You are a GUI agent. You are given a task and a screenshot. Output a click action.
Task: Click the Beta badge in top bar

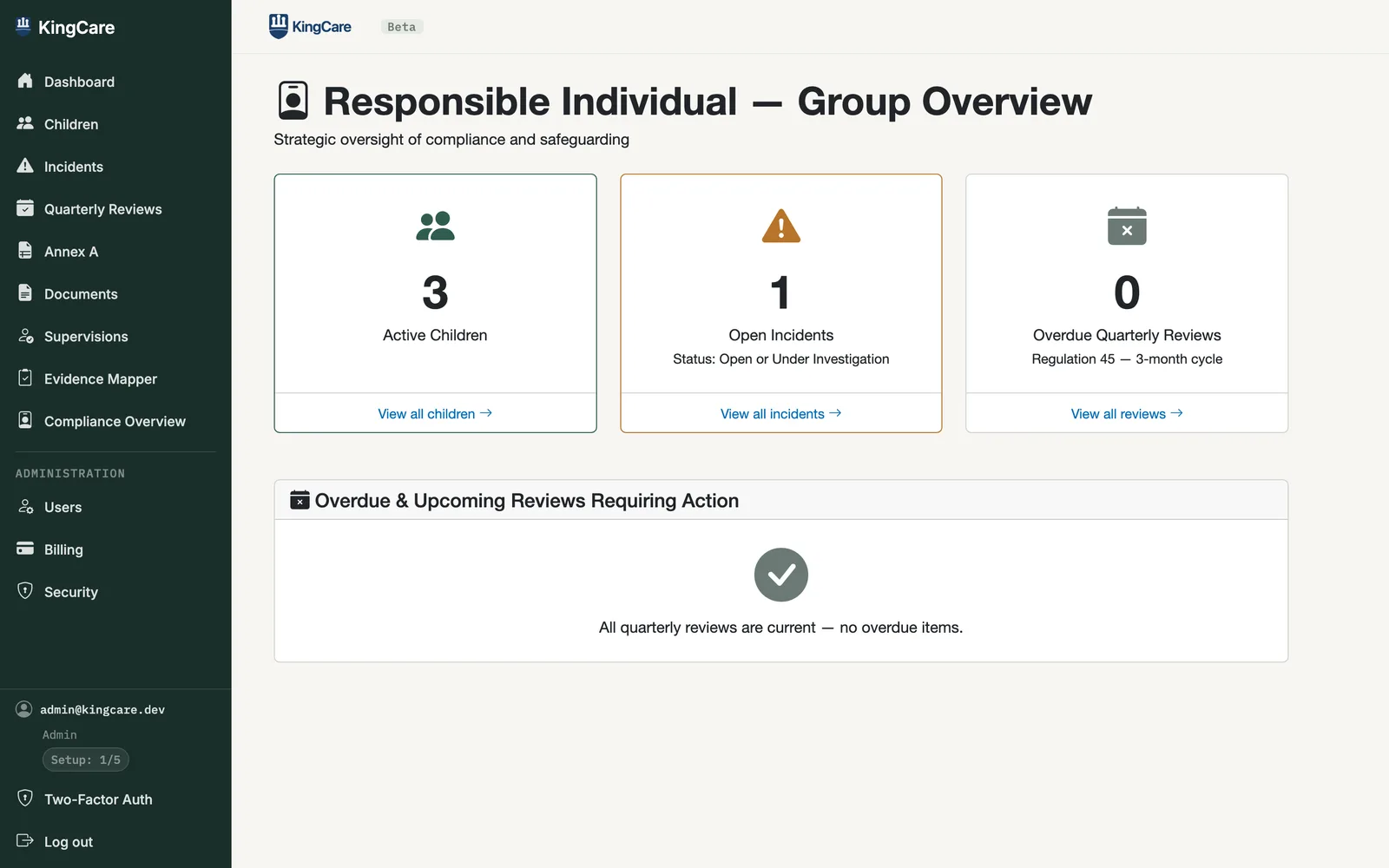401,27
